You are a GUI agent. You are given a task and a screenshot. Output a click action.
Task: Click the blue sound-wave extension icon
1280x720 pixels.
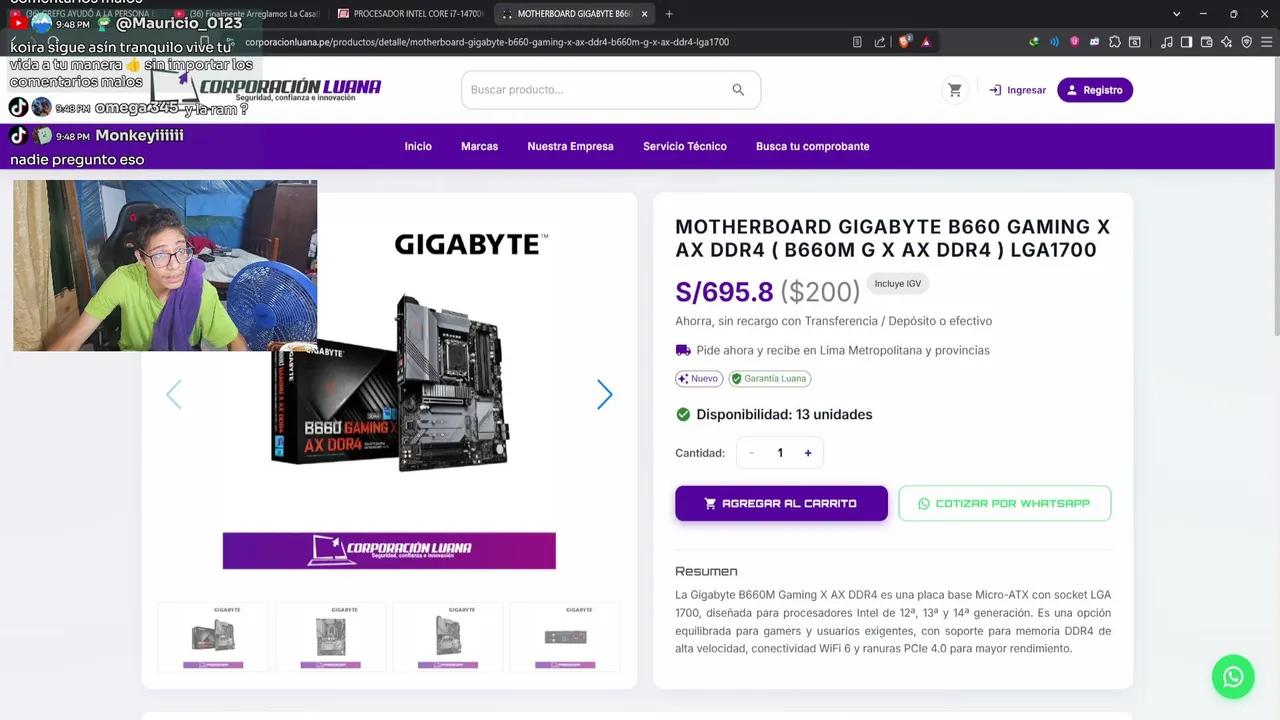click(x=1054, y=42)
